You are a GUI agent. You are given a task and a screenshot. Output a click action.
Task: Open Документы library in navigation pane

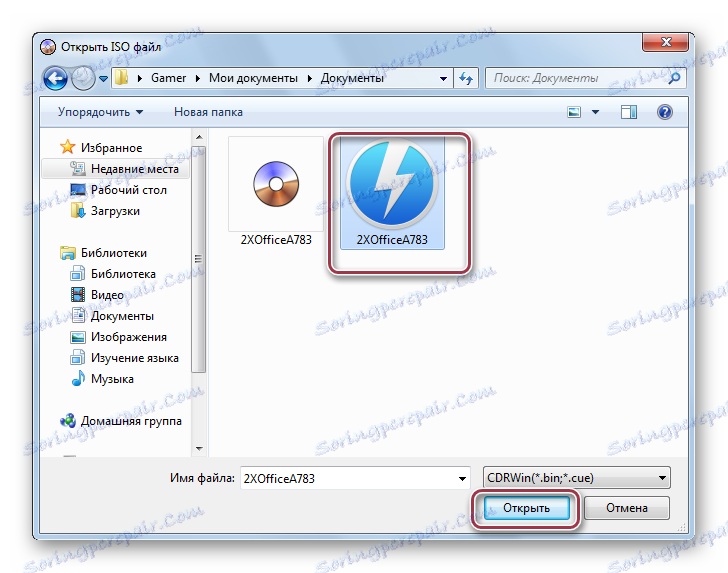[x=112, y=316]
